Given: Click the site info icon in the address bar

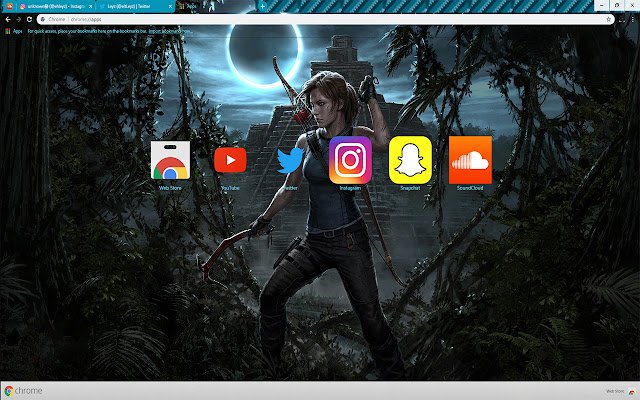Looking at the screenshot, I should pos(43,19).
